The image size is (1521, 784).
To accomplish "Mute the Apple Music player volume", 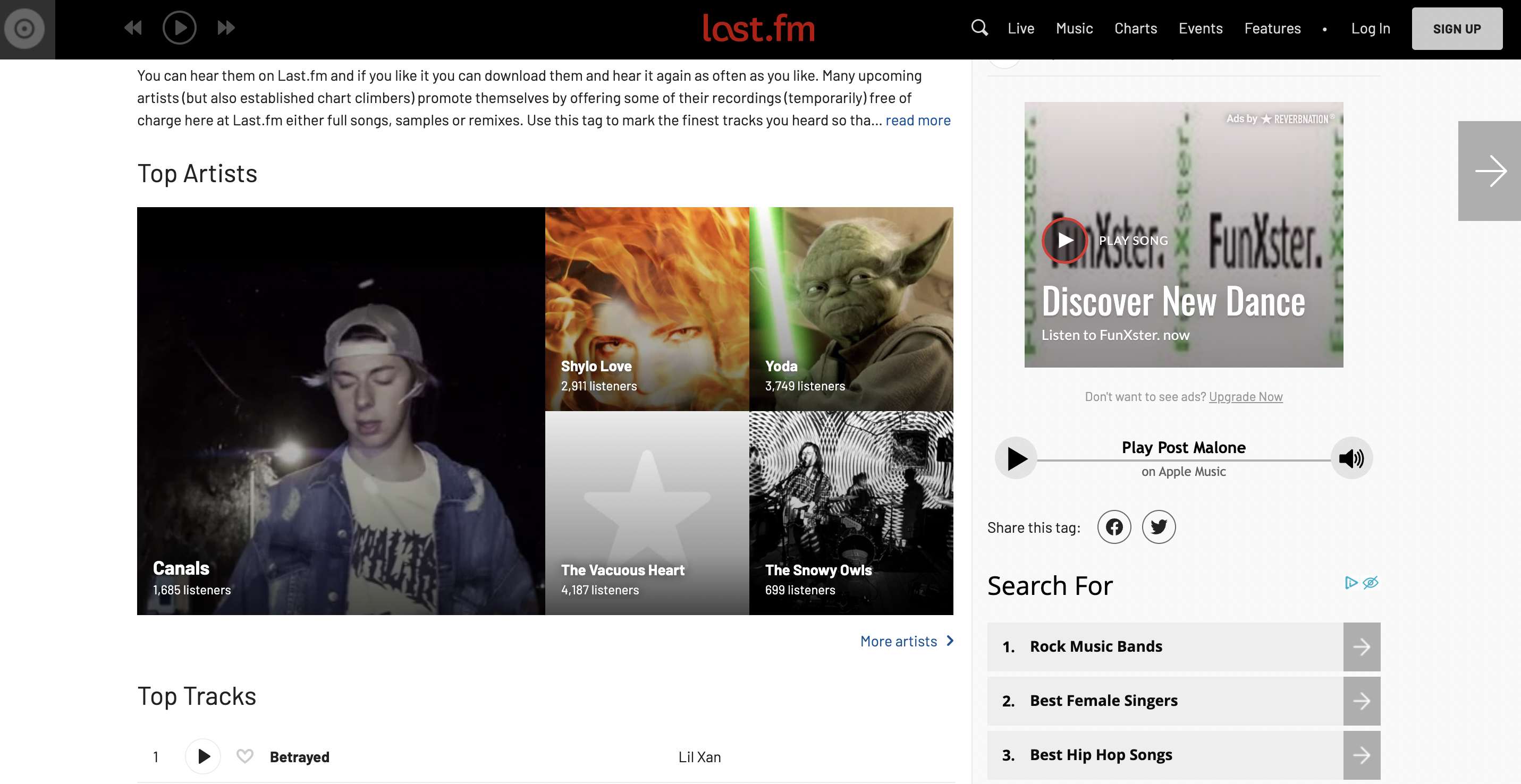I will point(1352,458).
